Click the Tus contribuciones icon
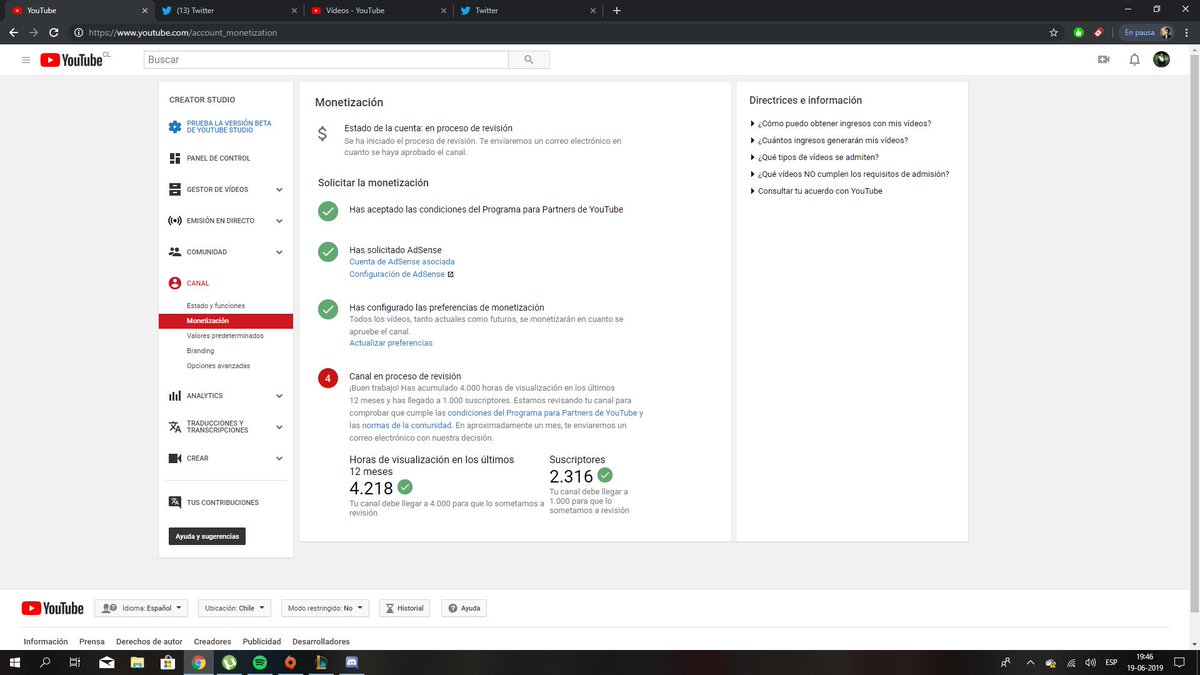Viewport: 1200px width, 675px height. tap(175, 502)
